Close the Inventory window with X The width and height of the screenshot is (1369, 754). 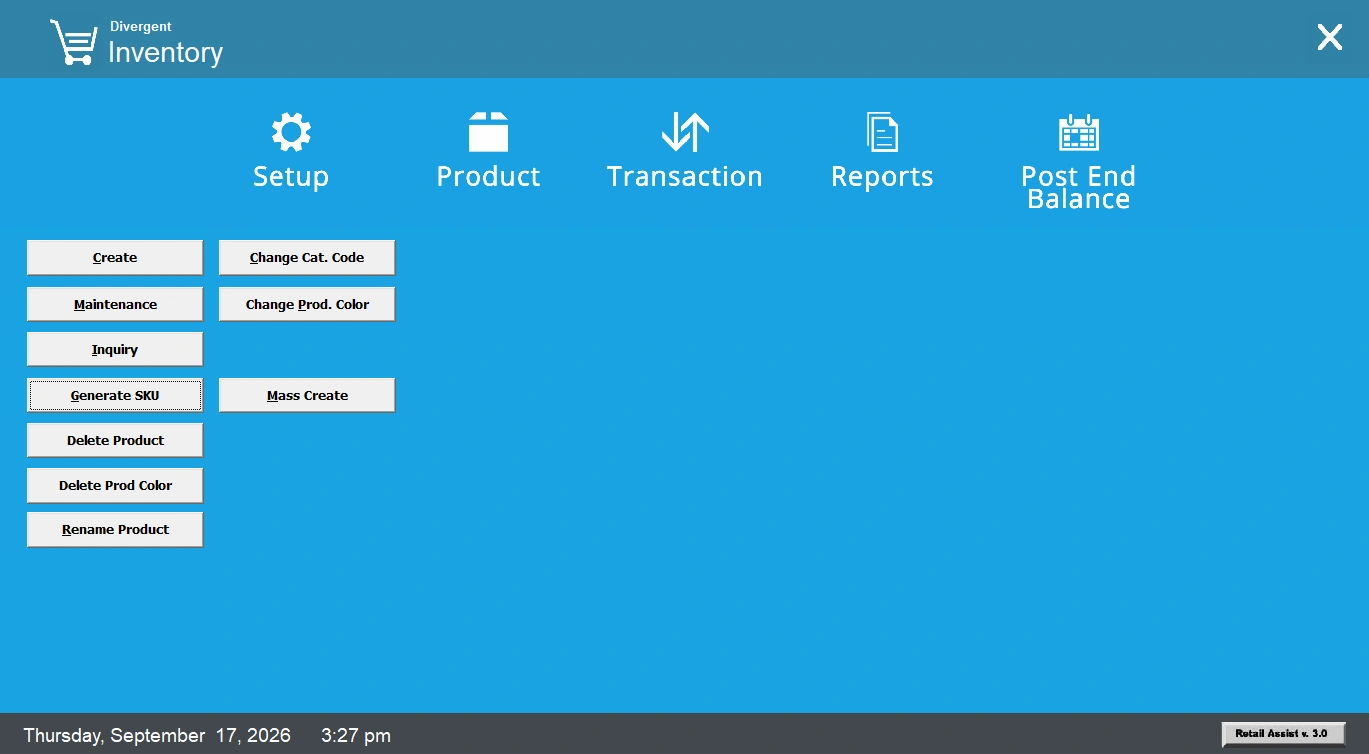[x=1329, y=38]
